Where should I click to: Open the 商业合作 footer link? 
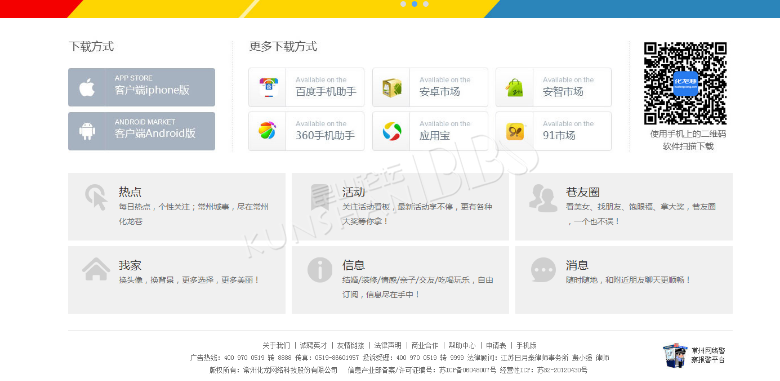[x=424, y=345]
